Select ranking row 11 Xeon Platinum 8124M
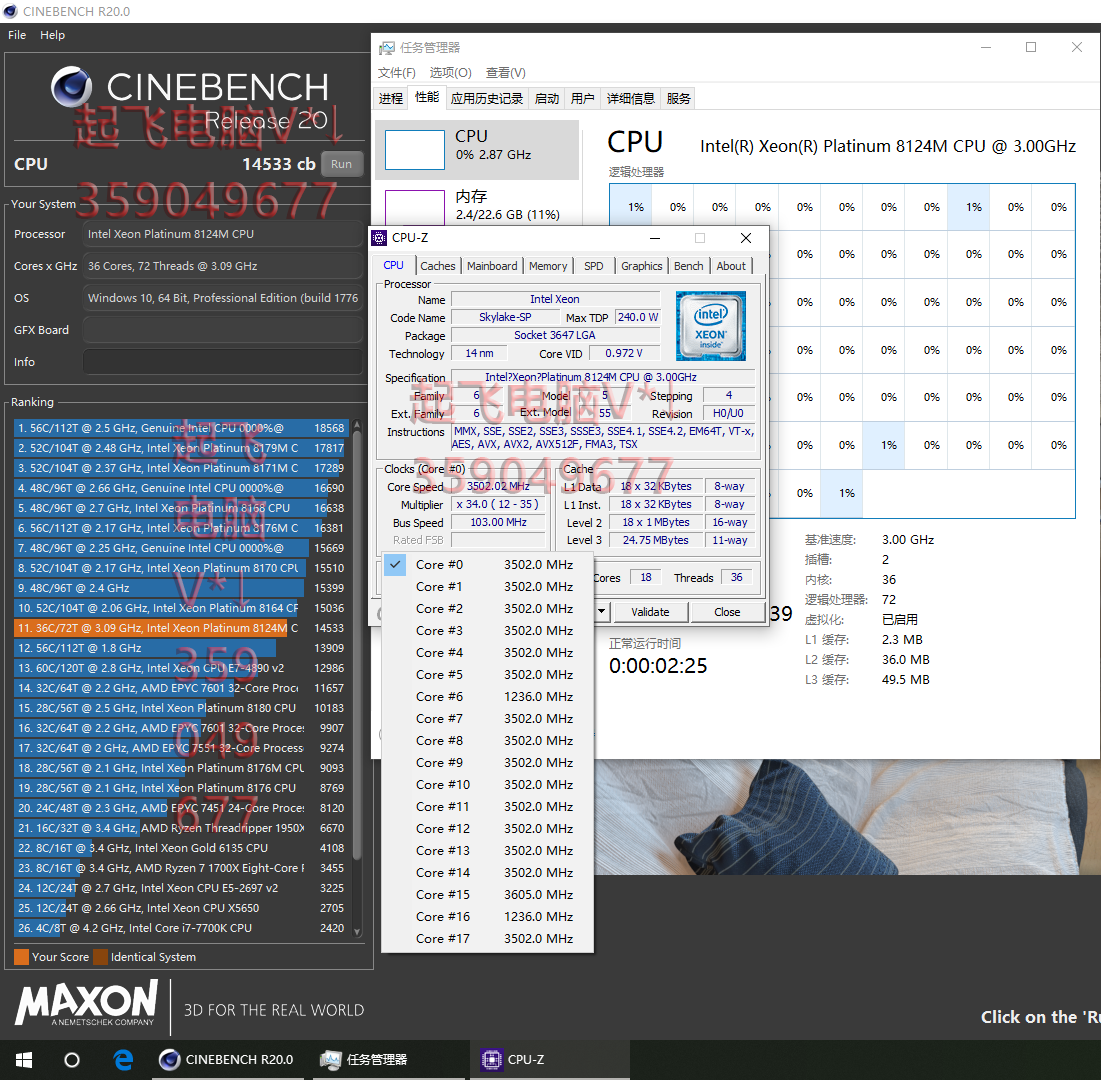Screen dimensions: 1101x1080 coord(180,628)
